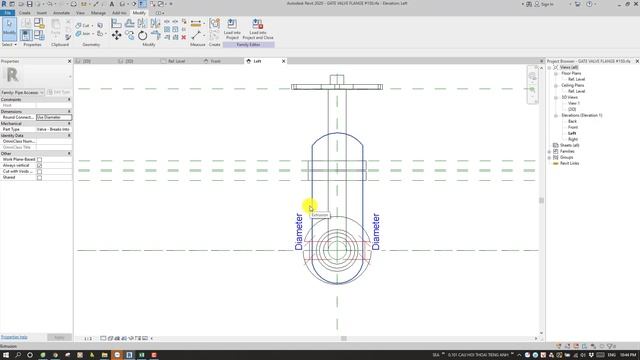Click the taskbar search icon

pos(18,355)
